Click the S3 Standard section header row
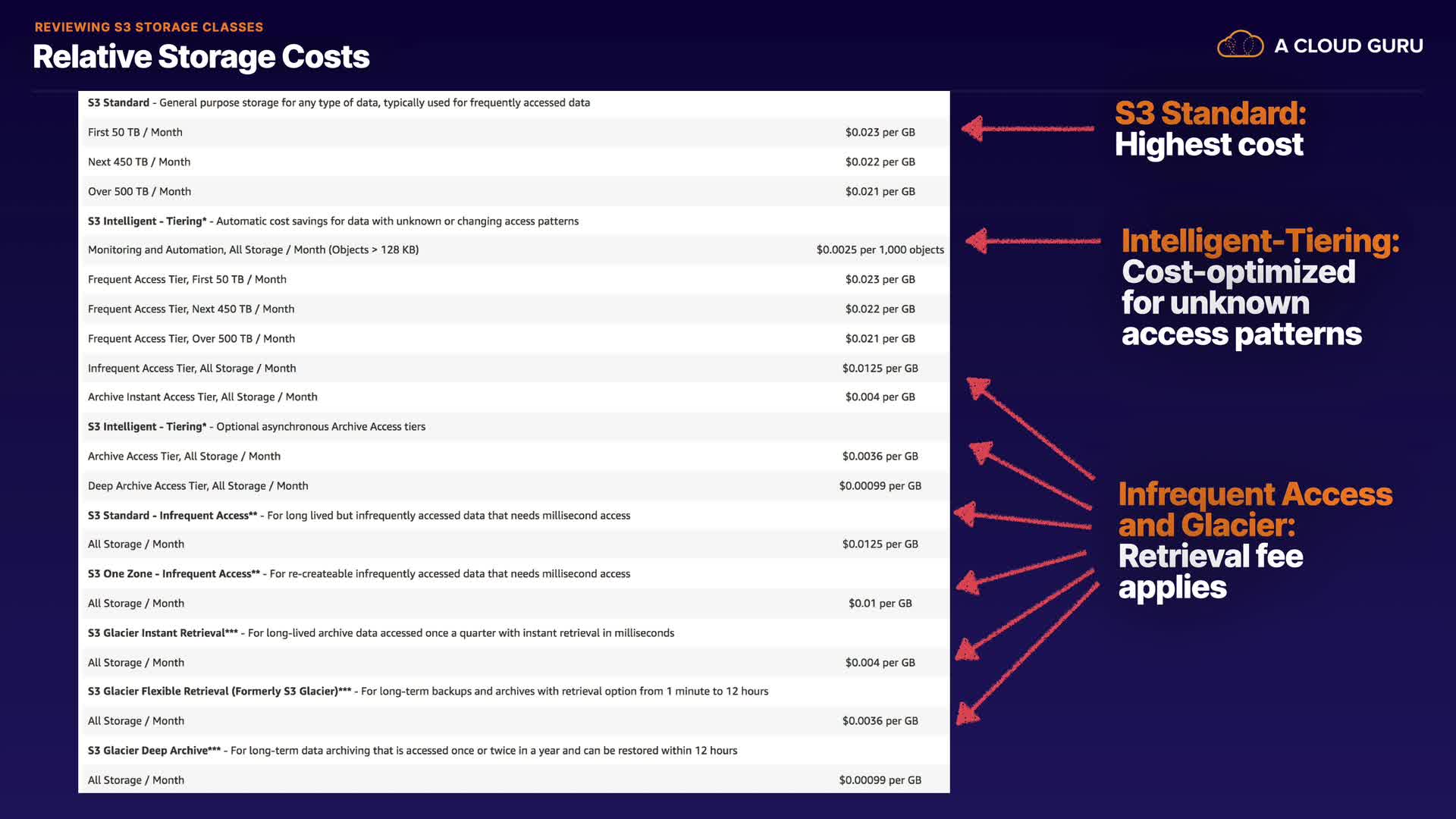 click(x=338, y=102)
